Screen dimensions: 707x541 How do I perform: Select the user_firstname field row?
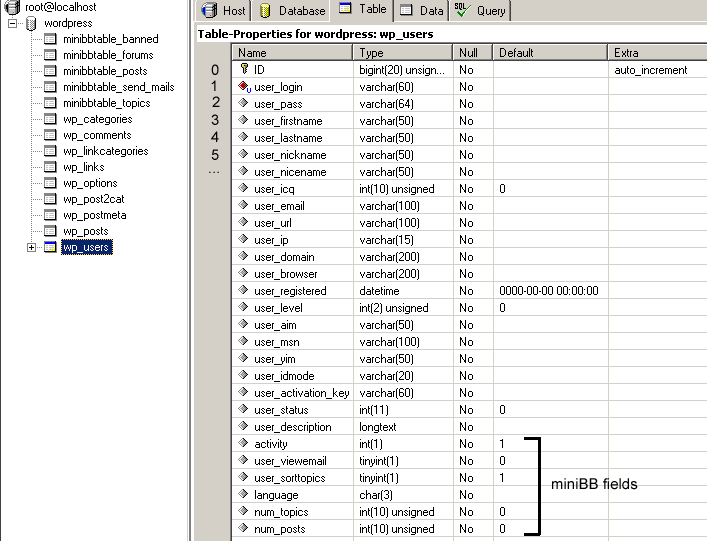tap(469, 121)
